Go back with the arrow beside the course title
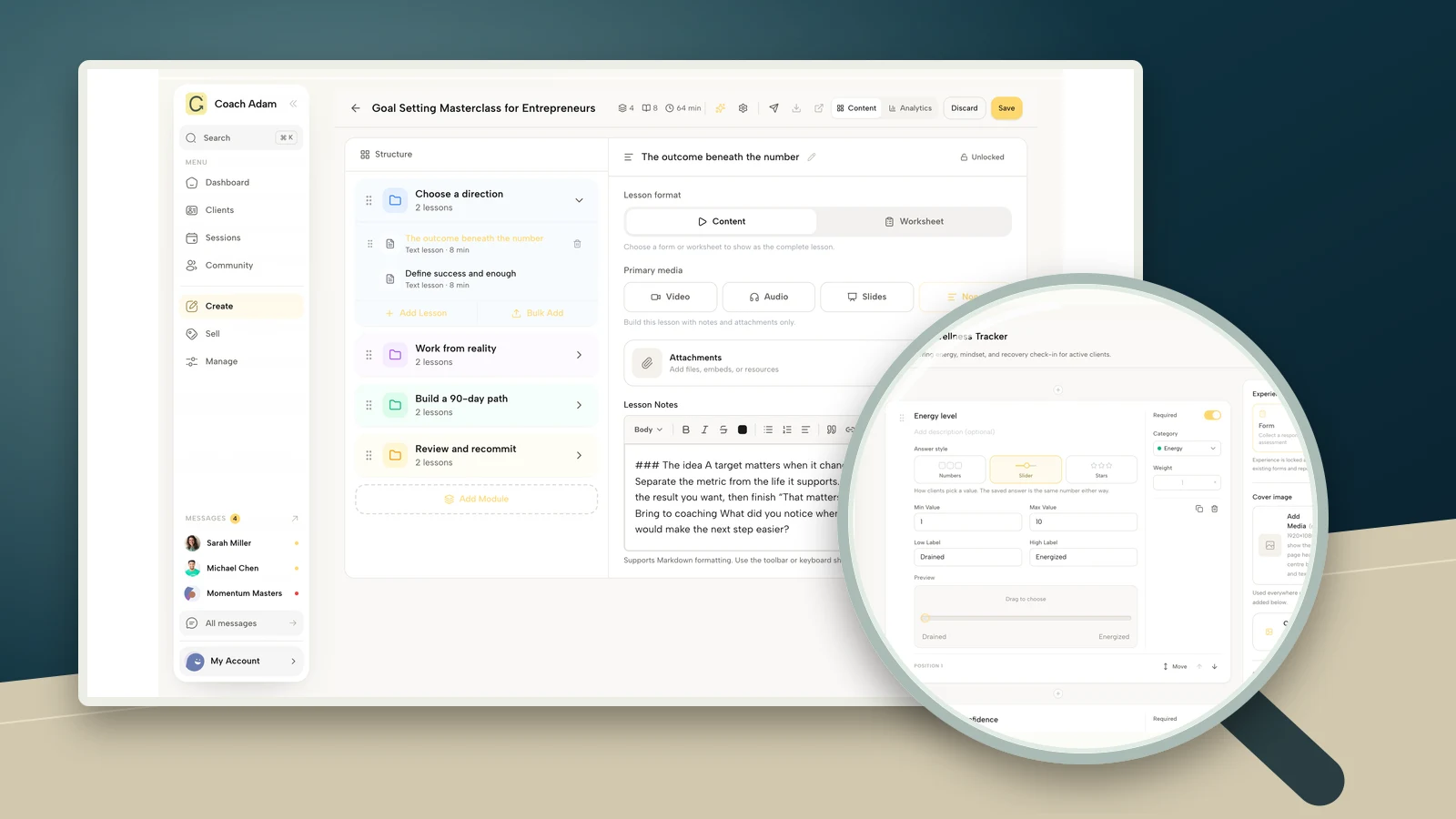Image resolution: width=1456 pixels, height=819 pixels. coord(356,108)
